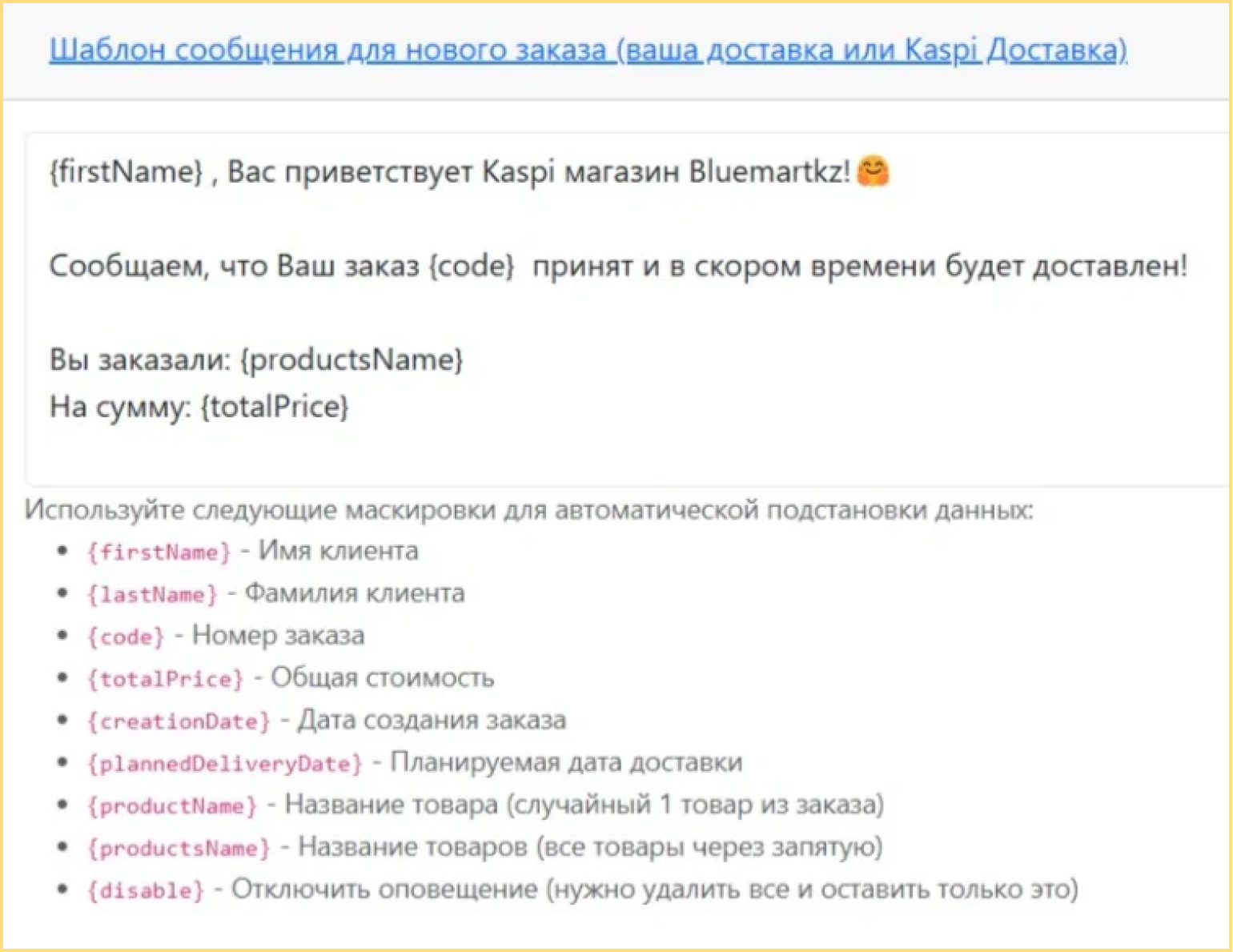
Task: Select the {code} mask in the bullet list
Action: [126, 637]
